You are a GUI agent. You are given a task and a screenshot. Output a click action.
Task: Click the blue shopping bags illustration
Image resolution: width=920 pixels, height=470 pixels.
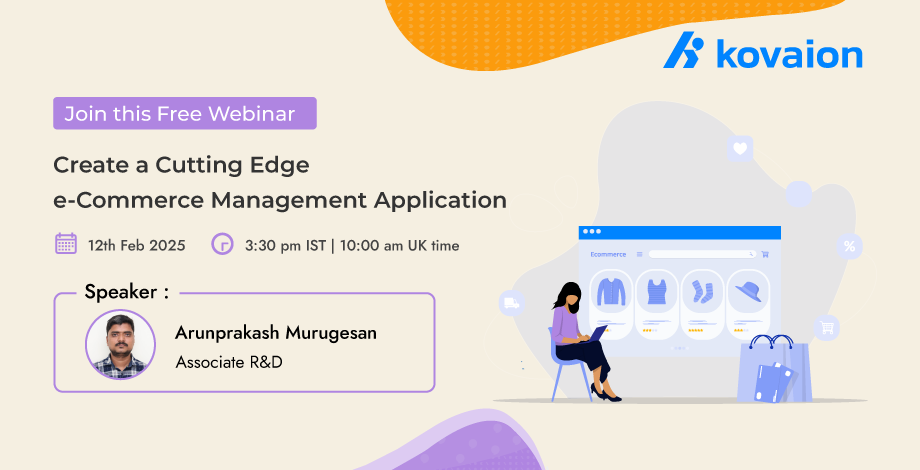(774, 372)
